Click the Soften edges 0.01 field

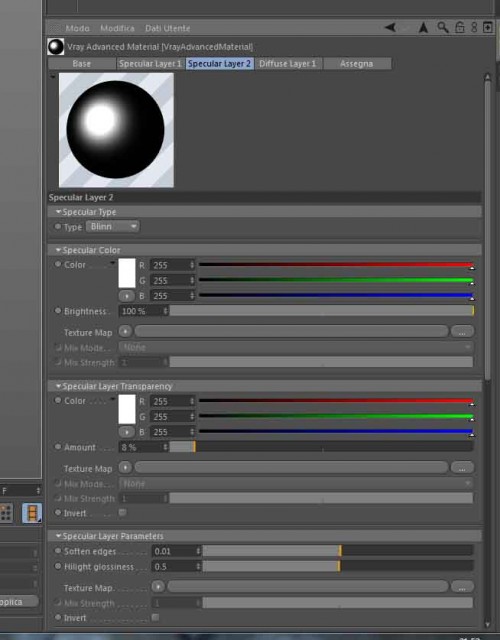[176, 551]
